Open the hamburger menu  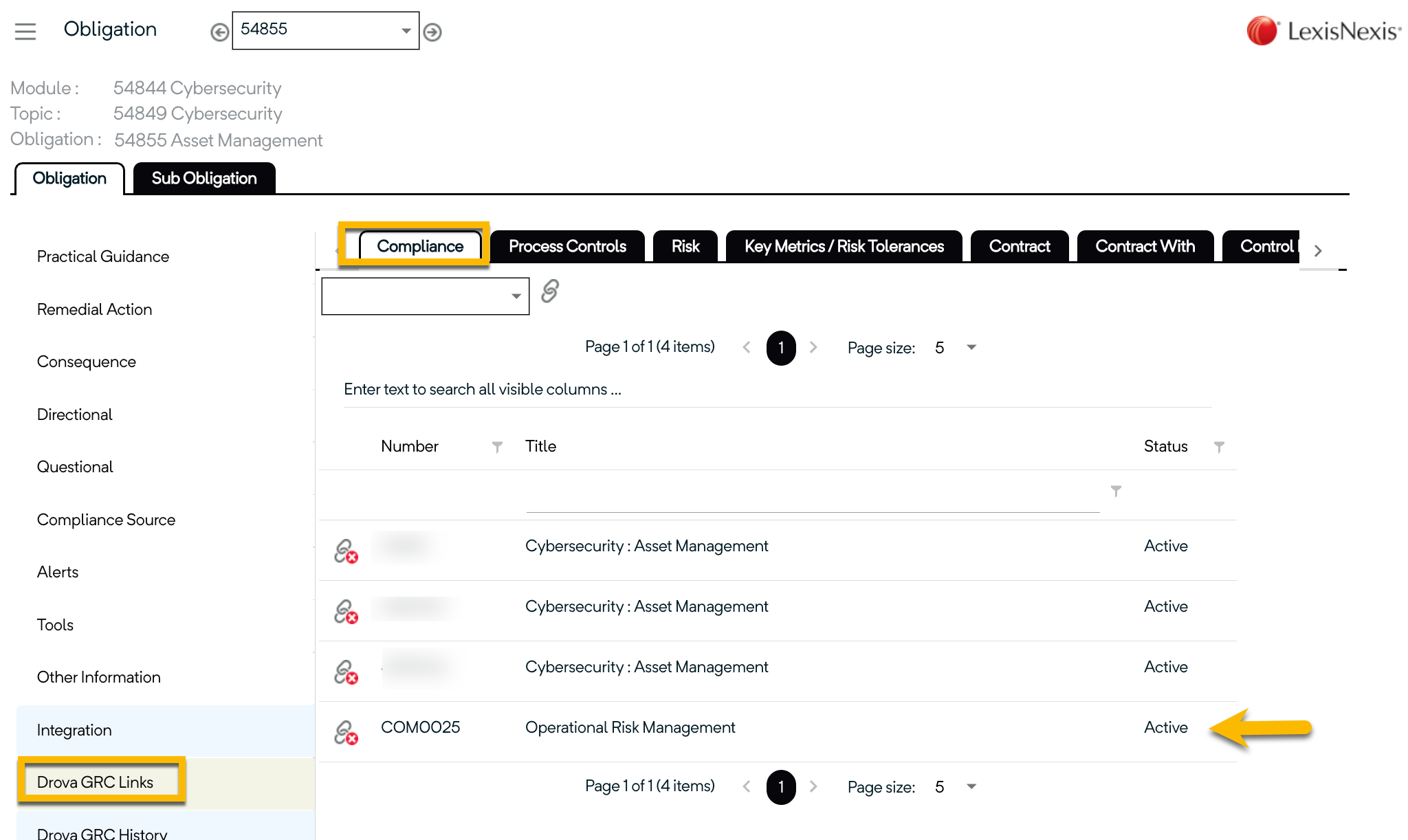coord(25,31)
